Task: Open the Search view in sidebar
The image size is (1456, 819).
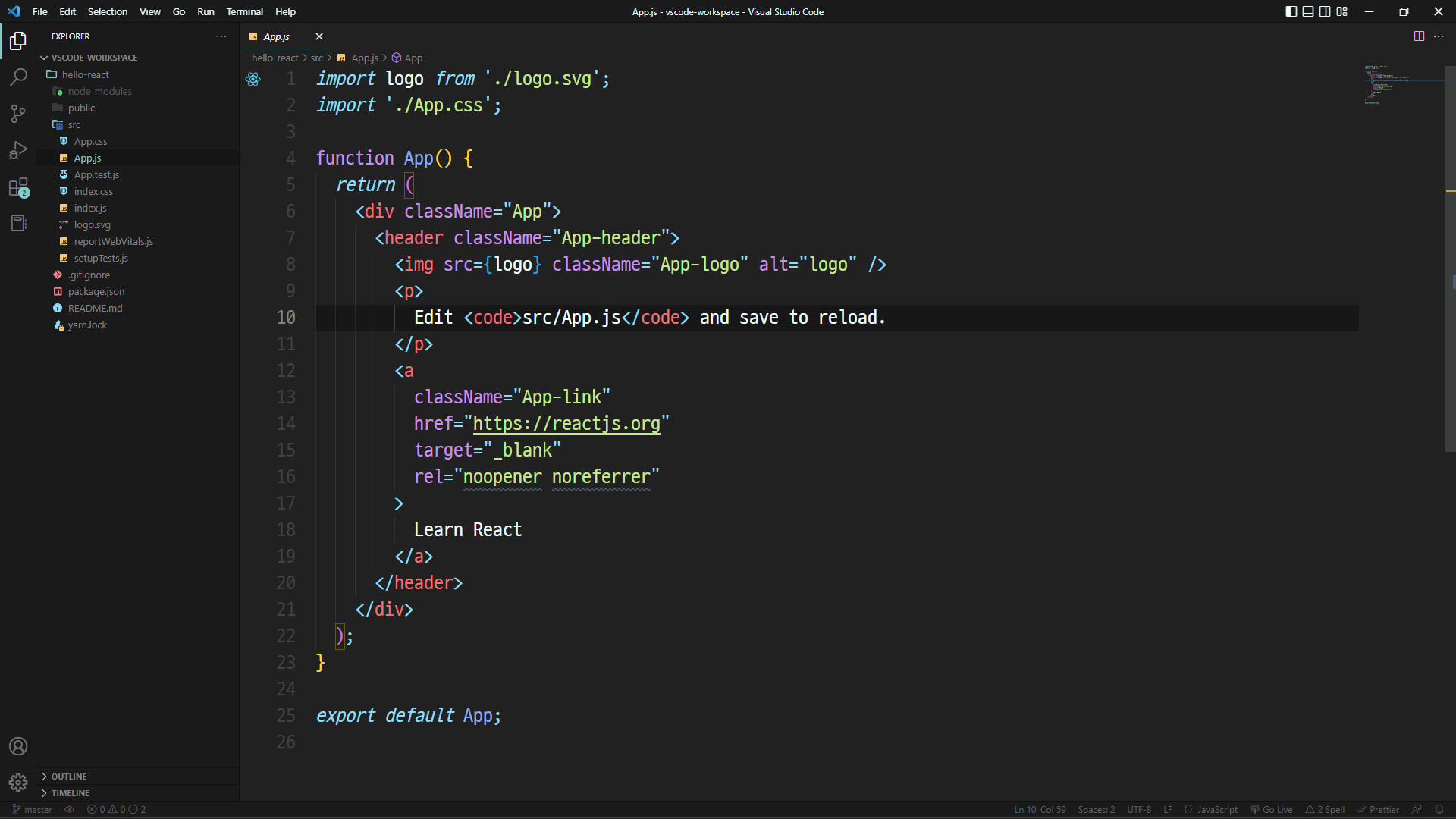Action: 18,77
